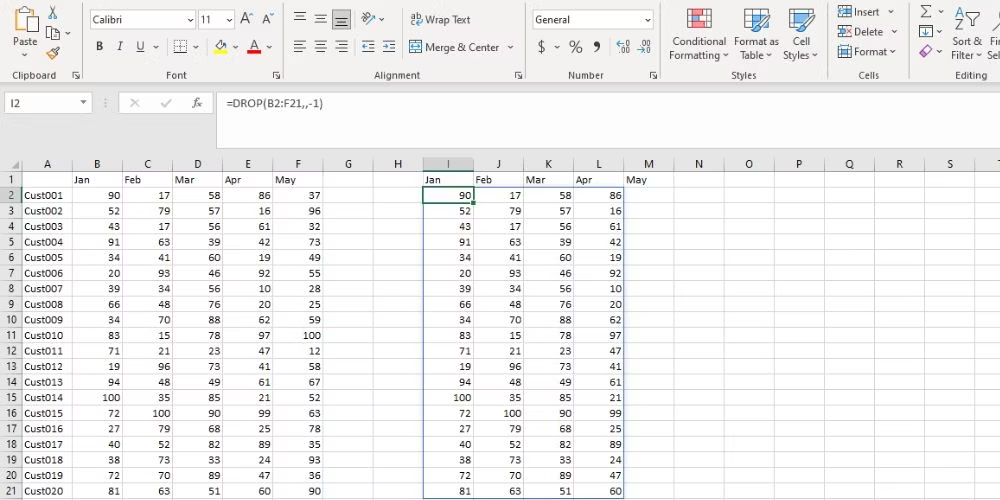Viewport: 1000px width, 500px height.
Task: Open the Font group dialog launcher
Action: click(276, 75)
